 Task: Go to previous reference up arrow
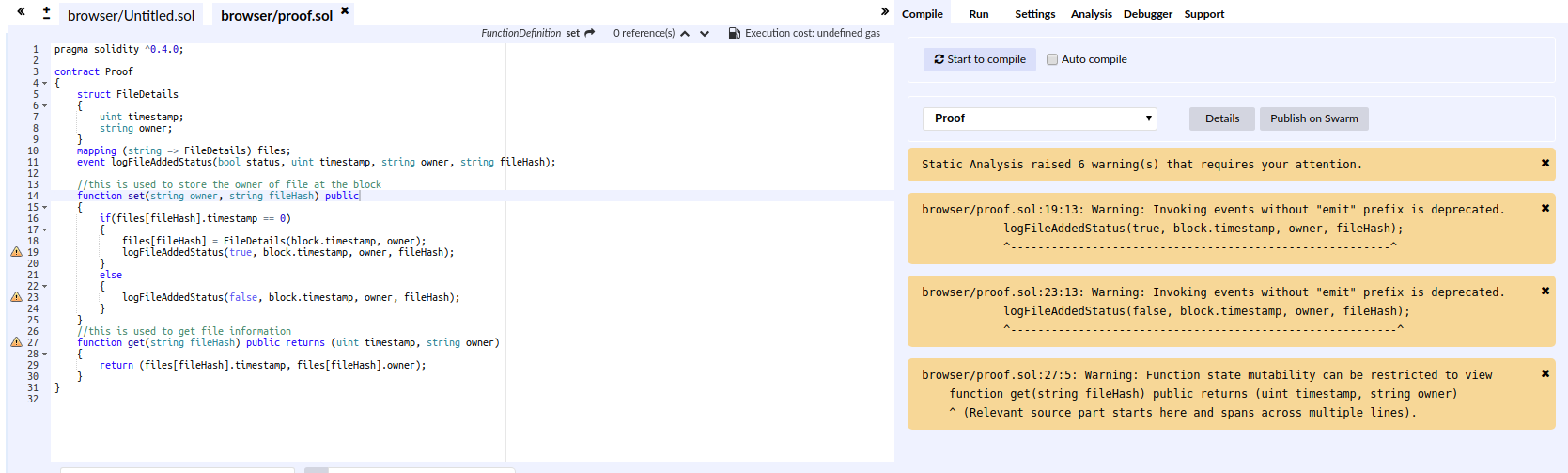pyautogui.click(x=685, y=34)
